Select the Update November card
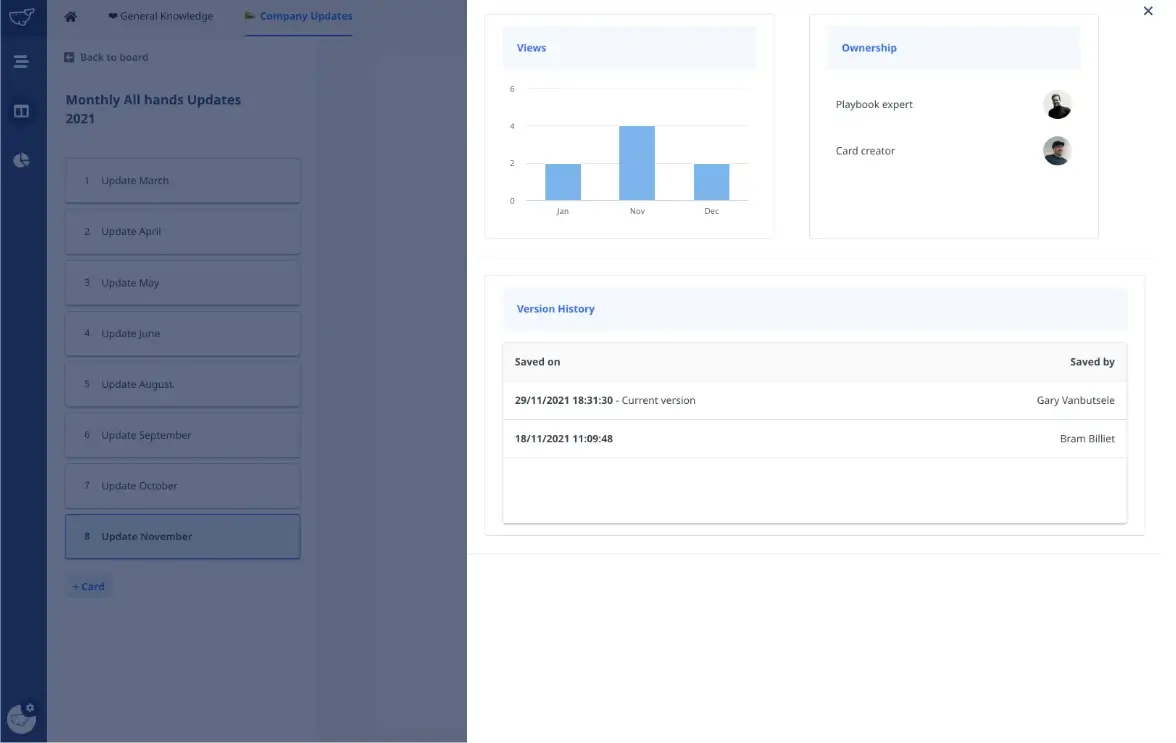Screen dimensions: 1176x743 (182, 537)
